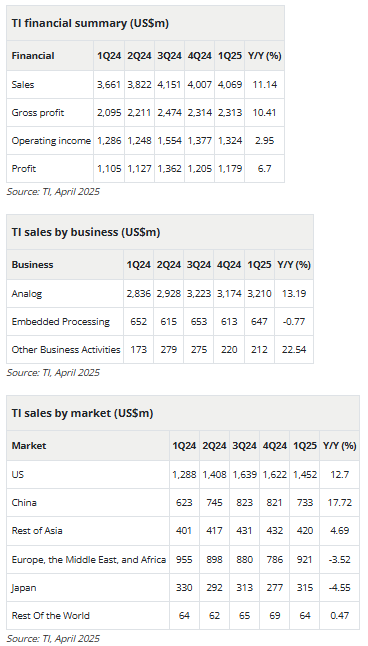Select the Profit 3Q24 cell 1,362
The image size is (368, 646).
click(x=169, y=169)
